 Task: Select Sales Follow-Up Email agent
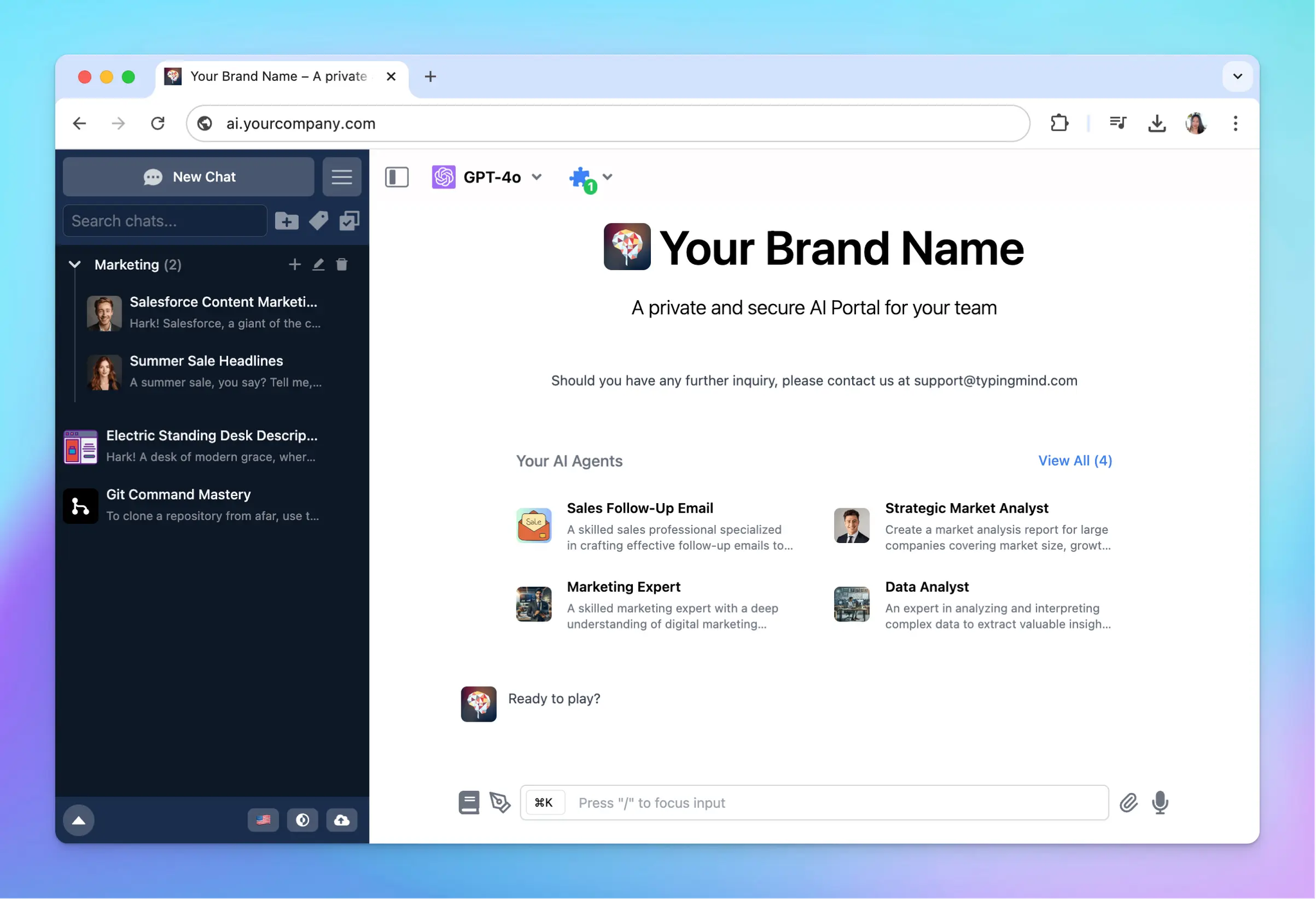(x=655, y=526)
